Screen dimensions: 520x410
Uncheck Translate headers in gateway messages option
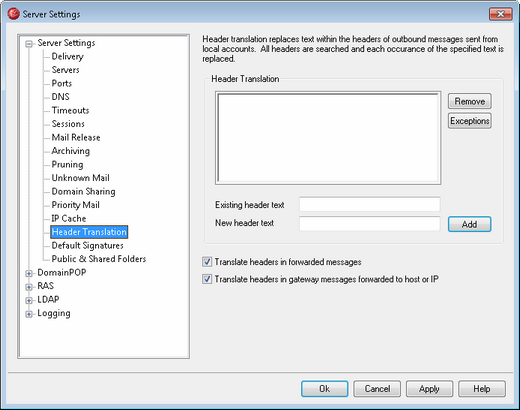[x=207, y=279]
